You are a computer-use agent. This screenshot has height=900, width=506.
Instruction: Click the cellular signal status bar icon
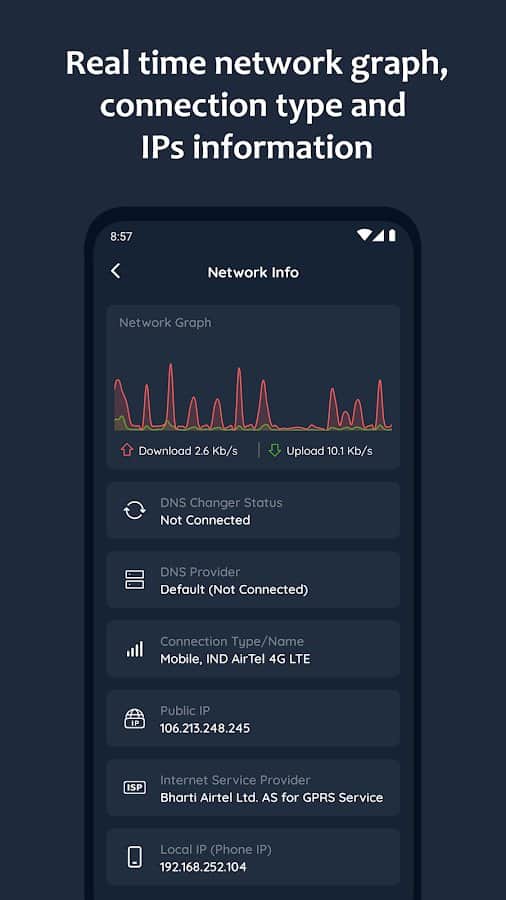tap(378, 235)
